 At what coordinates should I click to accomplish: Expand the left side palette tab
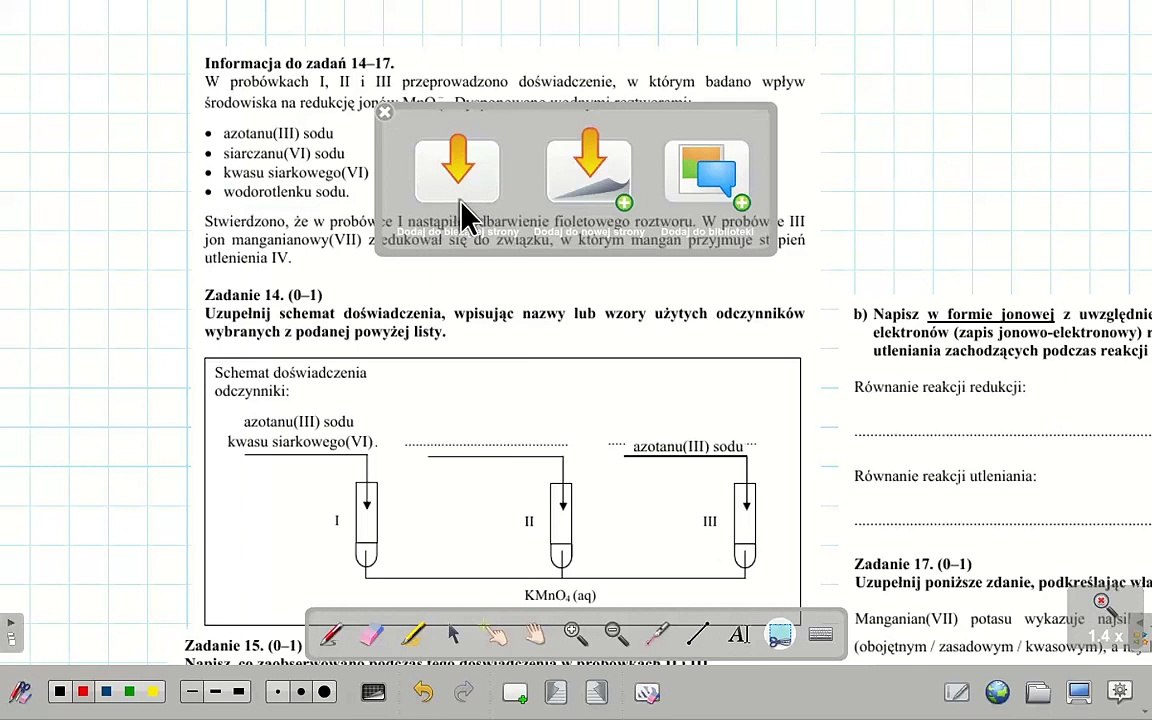[x=11, y=633]
